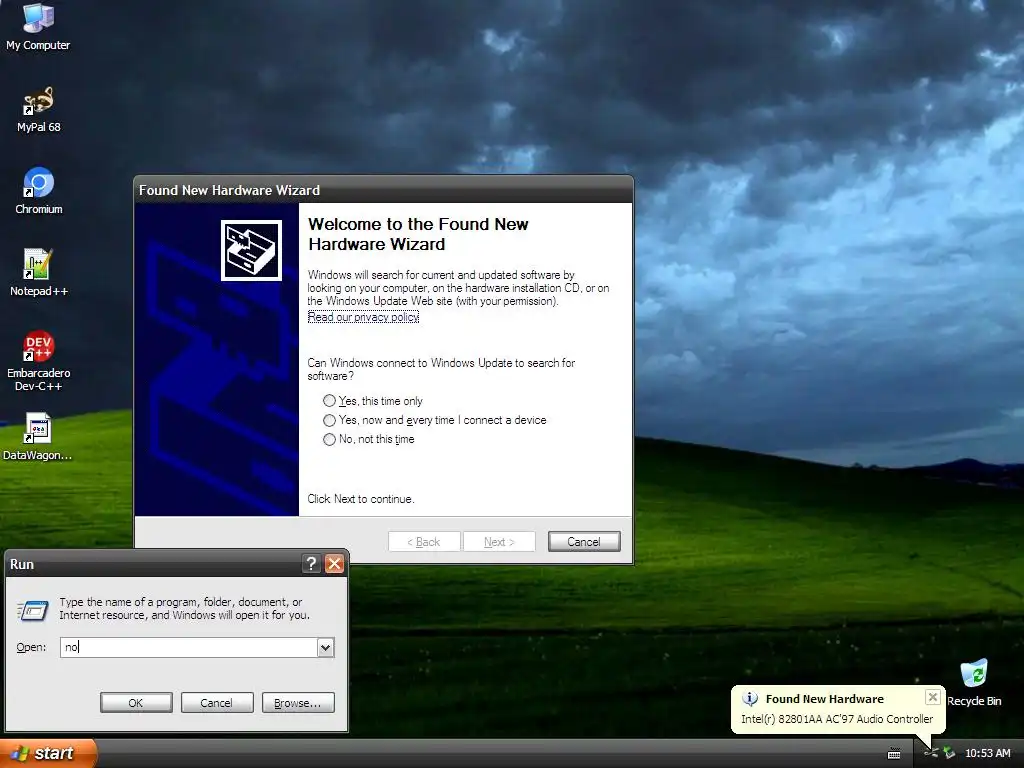Screen dimensions: 1024x768
Task: Open the 'Read our privacy policy' link
Action: [x=363, y=317]
